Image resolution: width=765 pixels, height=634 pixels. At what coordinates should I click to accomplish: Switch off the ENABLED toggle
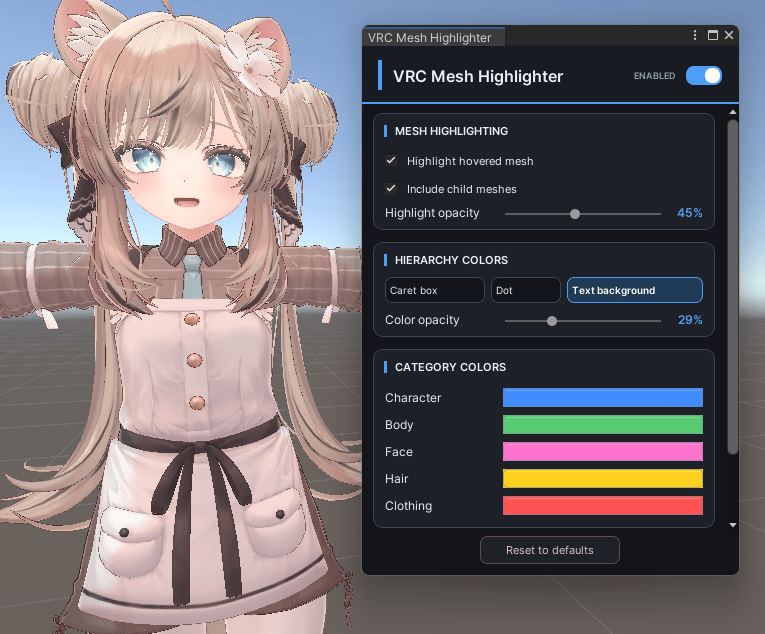coord(704,76)
